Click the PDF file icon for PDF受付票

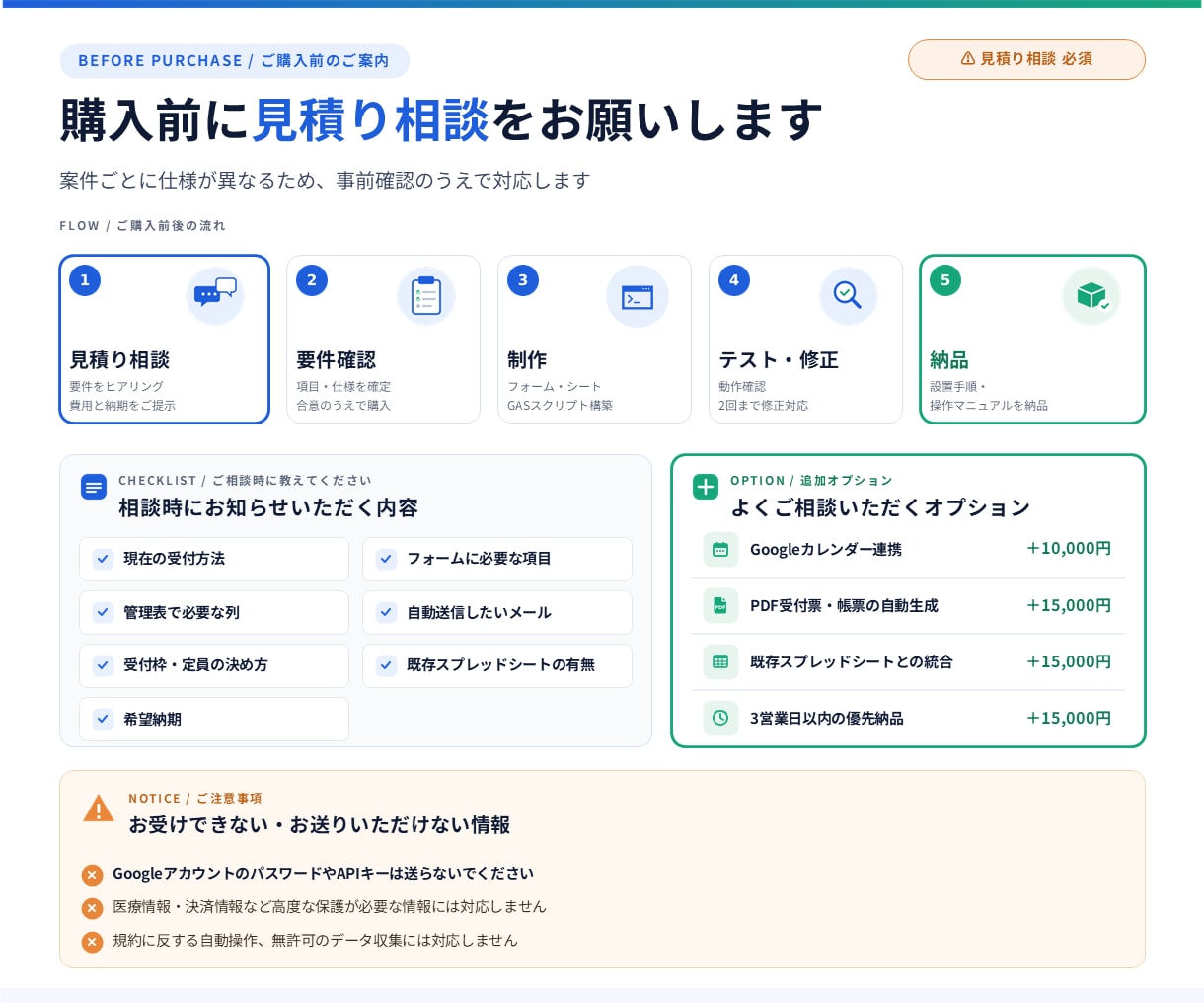pos(720,606)
